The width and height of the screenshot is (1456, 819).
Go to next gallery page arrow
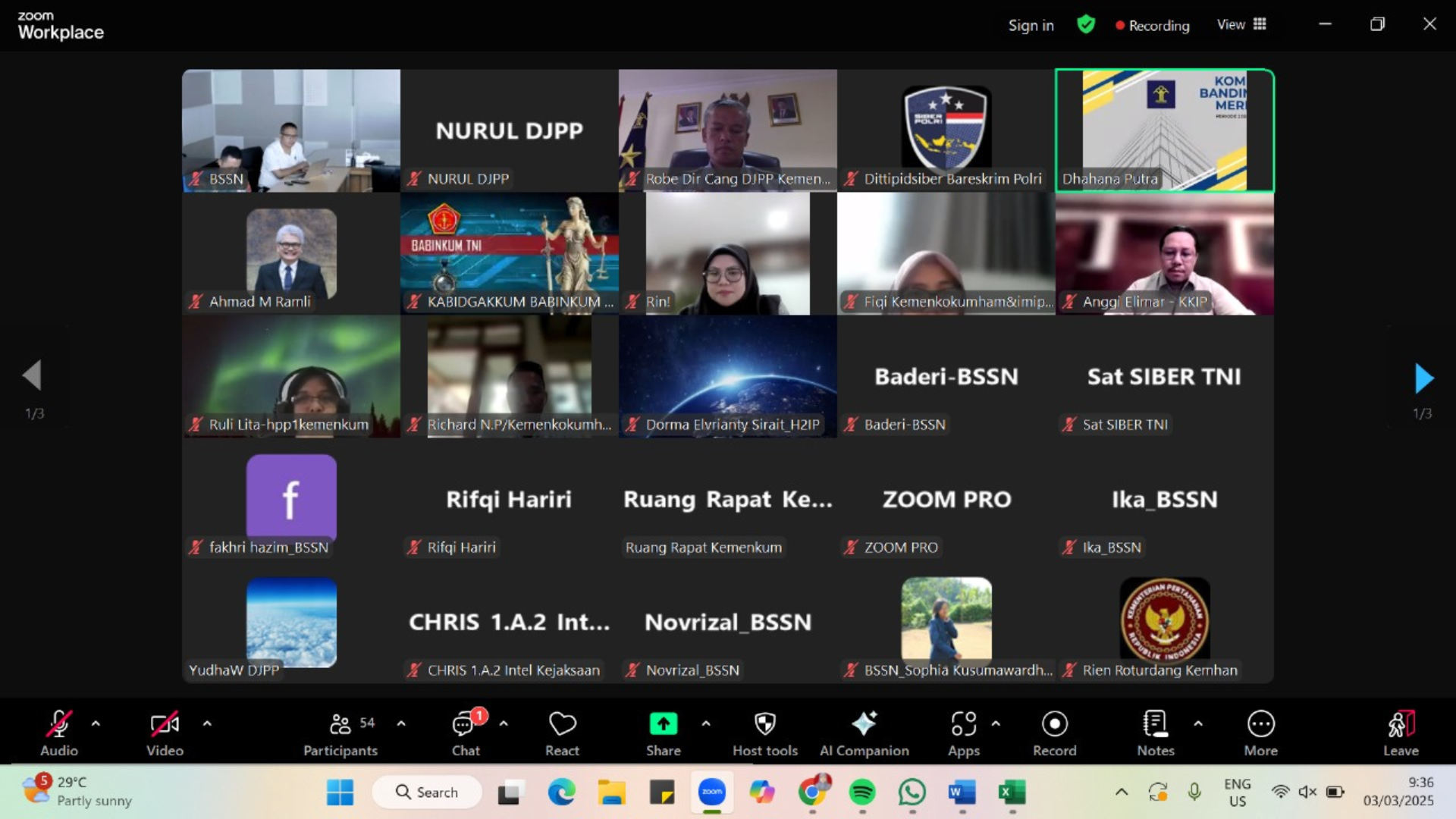tap(1423, 378)
